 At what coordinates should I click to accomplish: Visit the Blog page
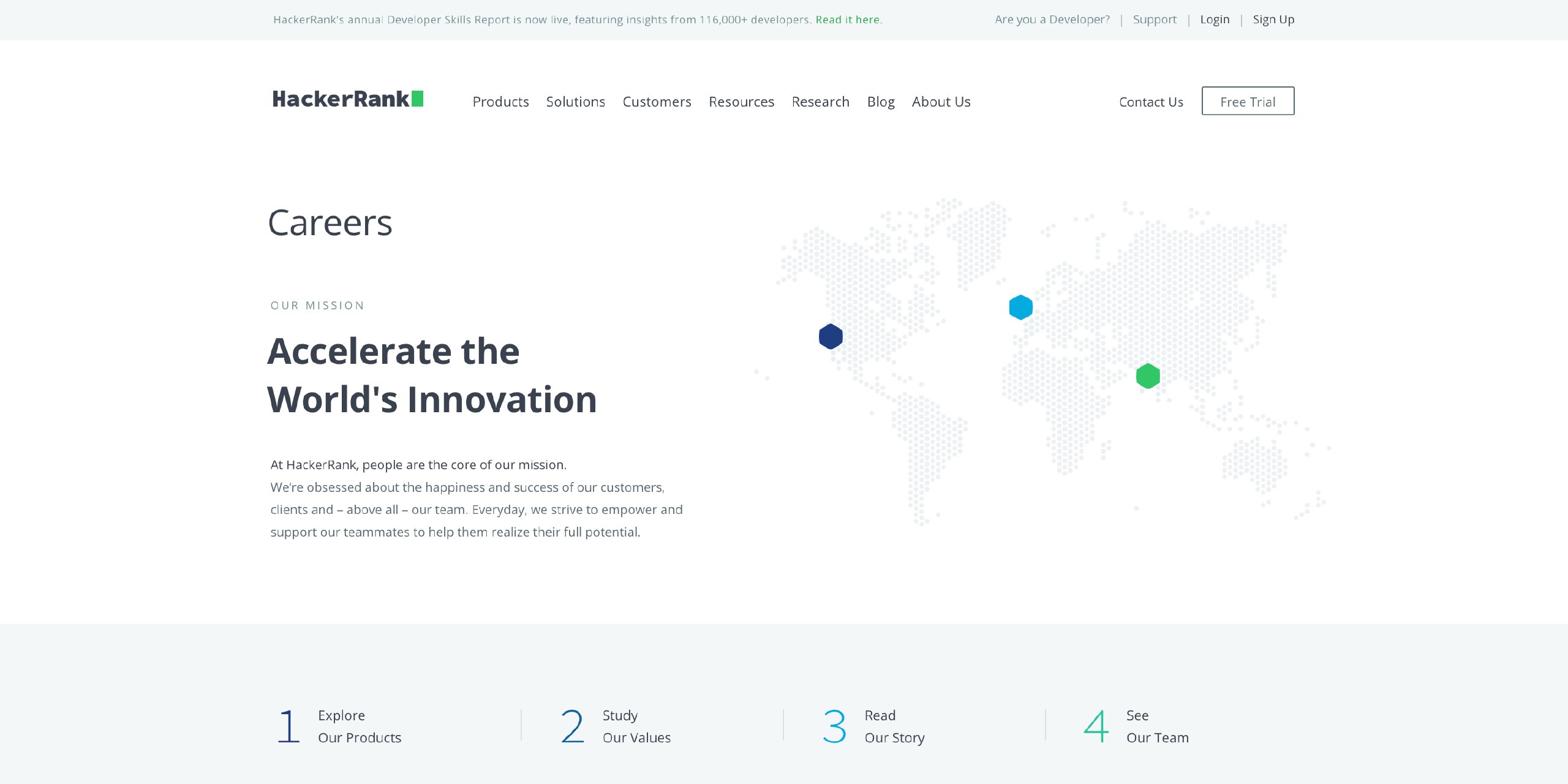[881, 102]
